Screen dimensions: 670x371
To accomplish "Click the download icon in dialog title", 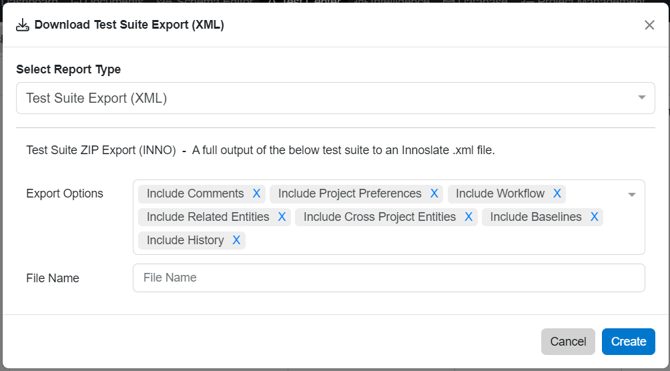I will (22, 25).
